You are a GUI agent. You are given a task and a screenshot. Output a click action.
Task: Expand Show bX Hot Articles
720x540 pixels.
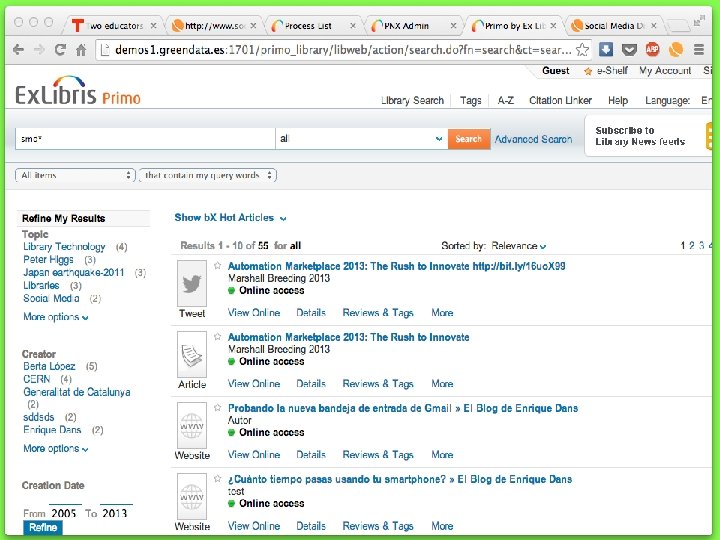coord(231,218)
